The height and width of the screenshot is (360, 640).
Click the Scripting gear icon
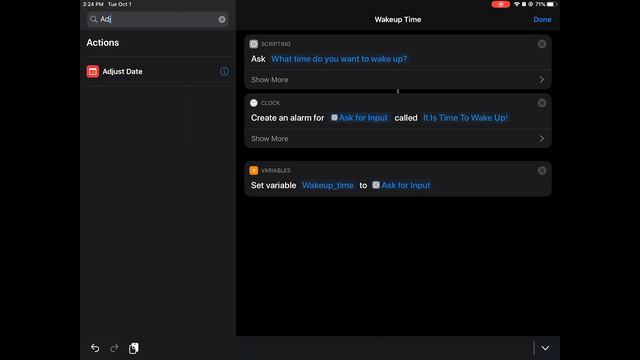[x=253, y=44]
